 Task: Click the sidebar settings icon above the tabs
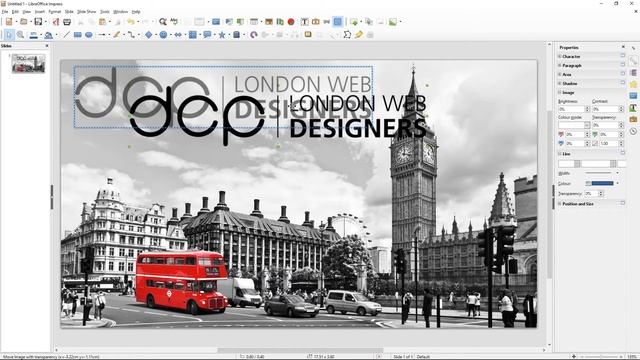pyautogui.click(x=633, y=48)
